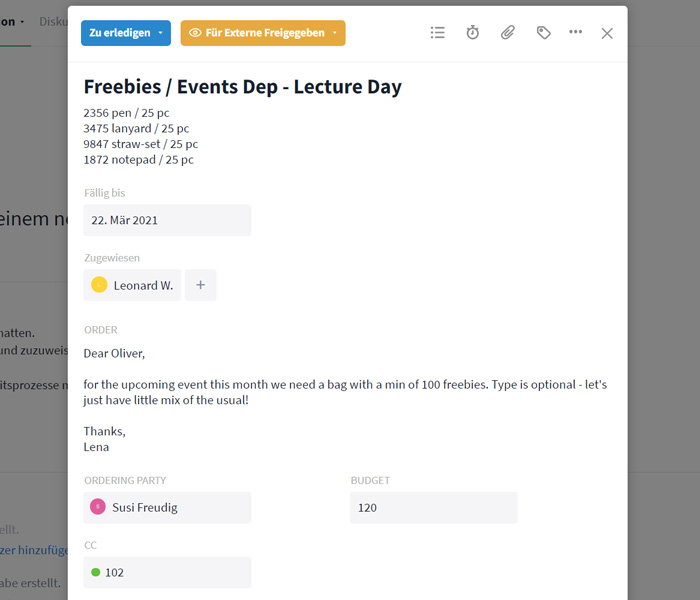This screenshot has width=700, height=600.
Task: Click the Budget field showing 120
Action: 434,508
